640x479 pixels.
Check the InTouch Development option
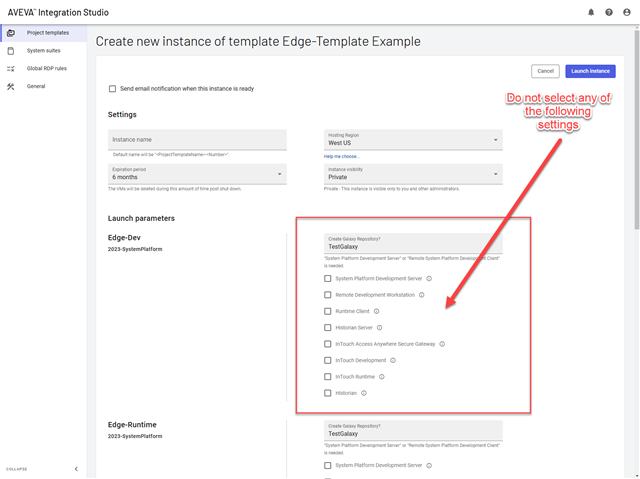(327, 360)
